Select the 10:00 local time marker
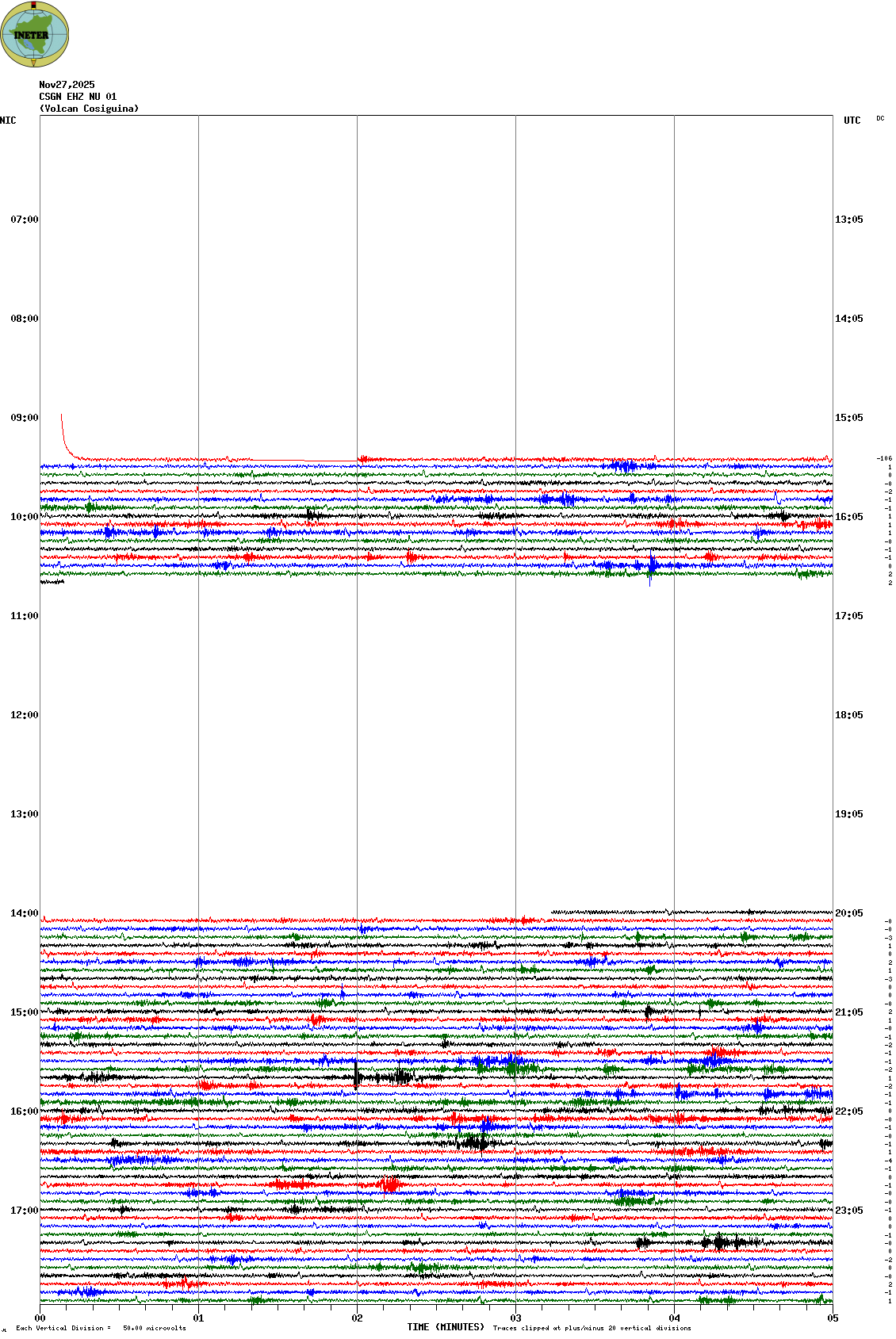896x1339 pixels. pyautogui.click(x=24, y=517)
